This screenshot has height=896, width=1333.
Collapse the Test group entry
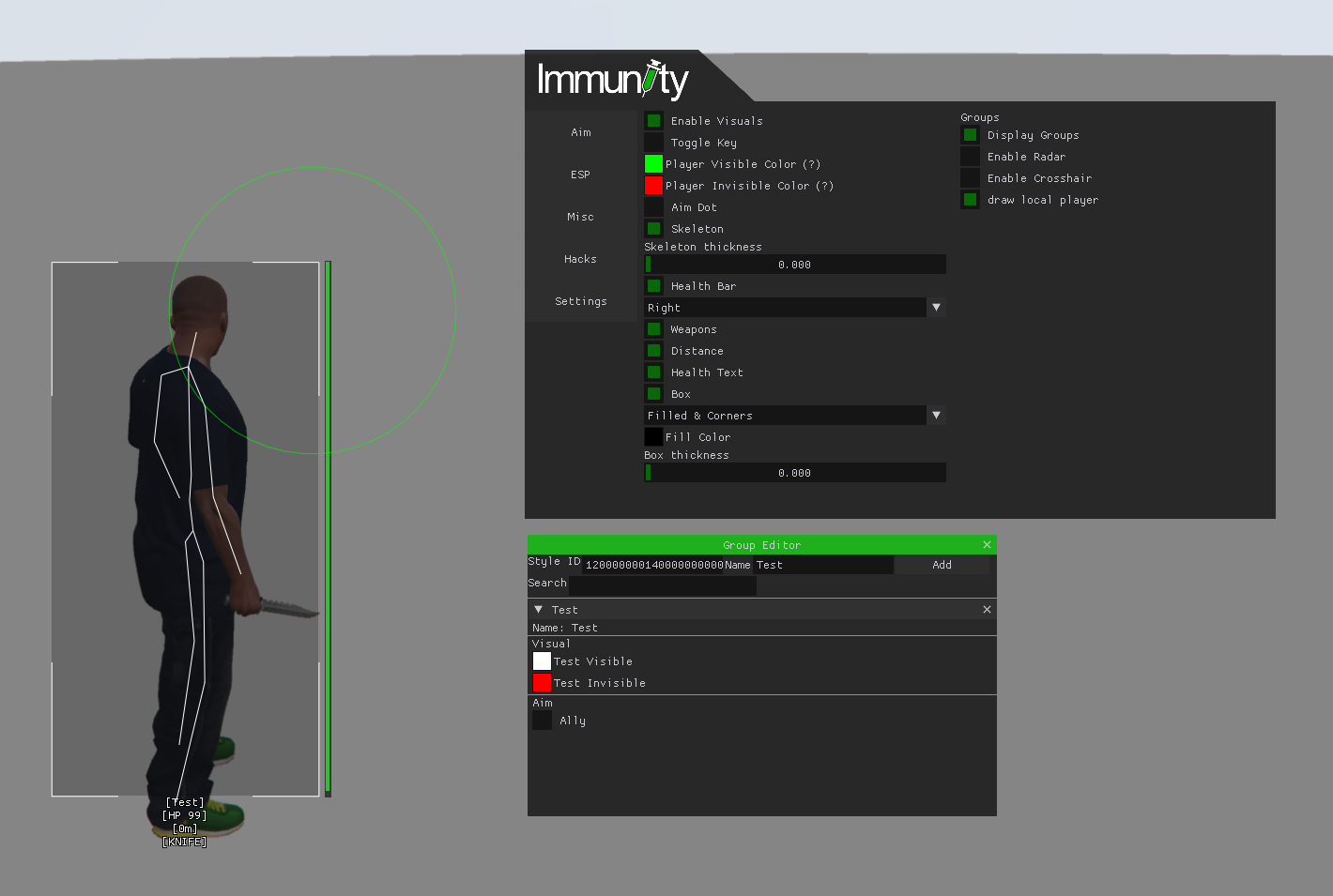pos(539,610)
